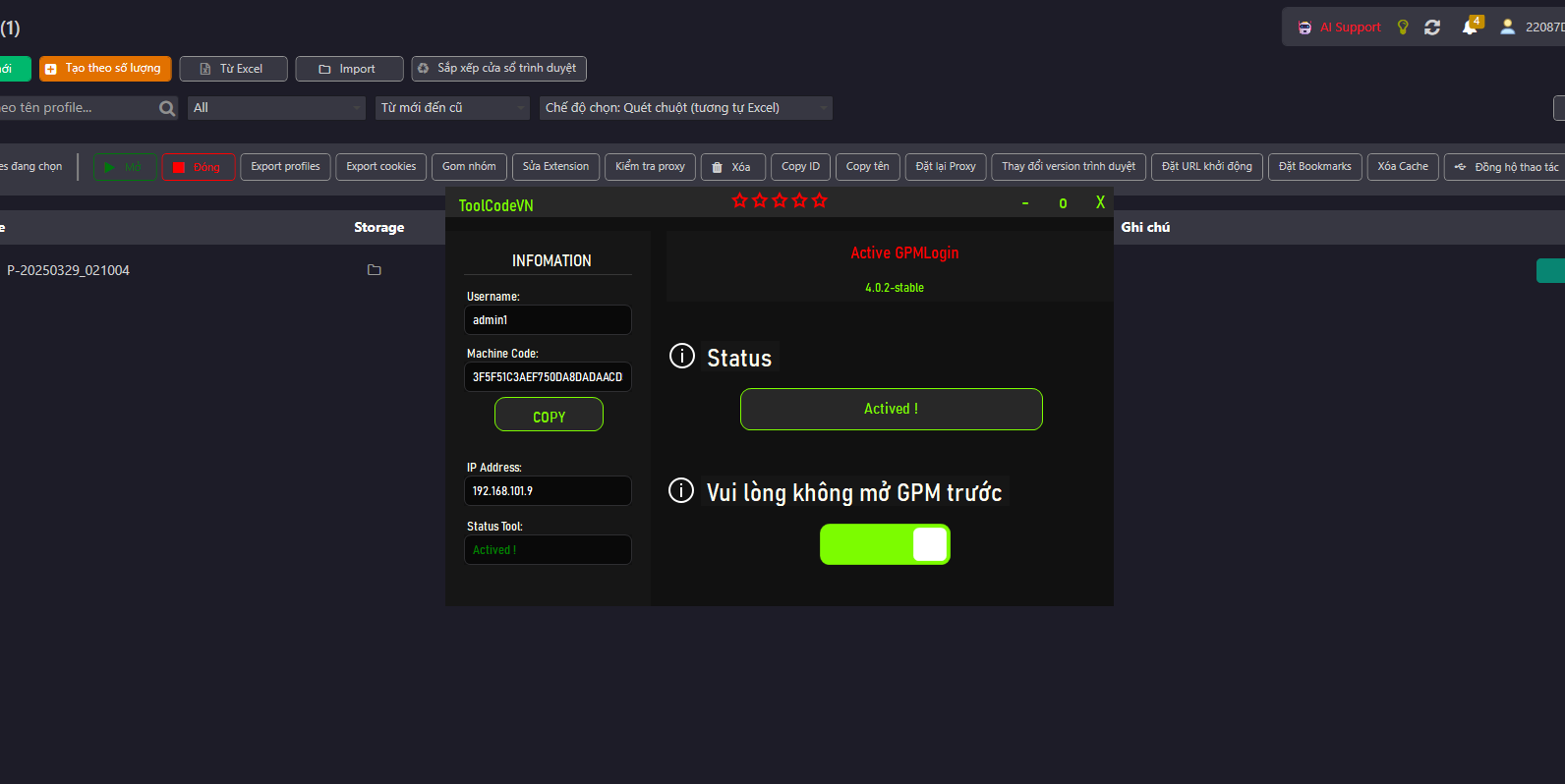Click the Xóa trash button
This screenshot has height=784, width=1565.
pyautogui.click(x=732, y=167)
